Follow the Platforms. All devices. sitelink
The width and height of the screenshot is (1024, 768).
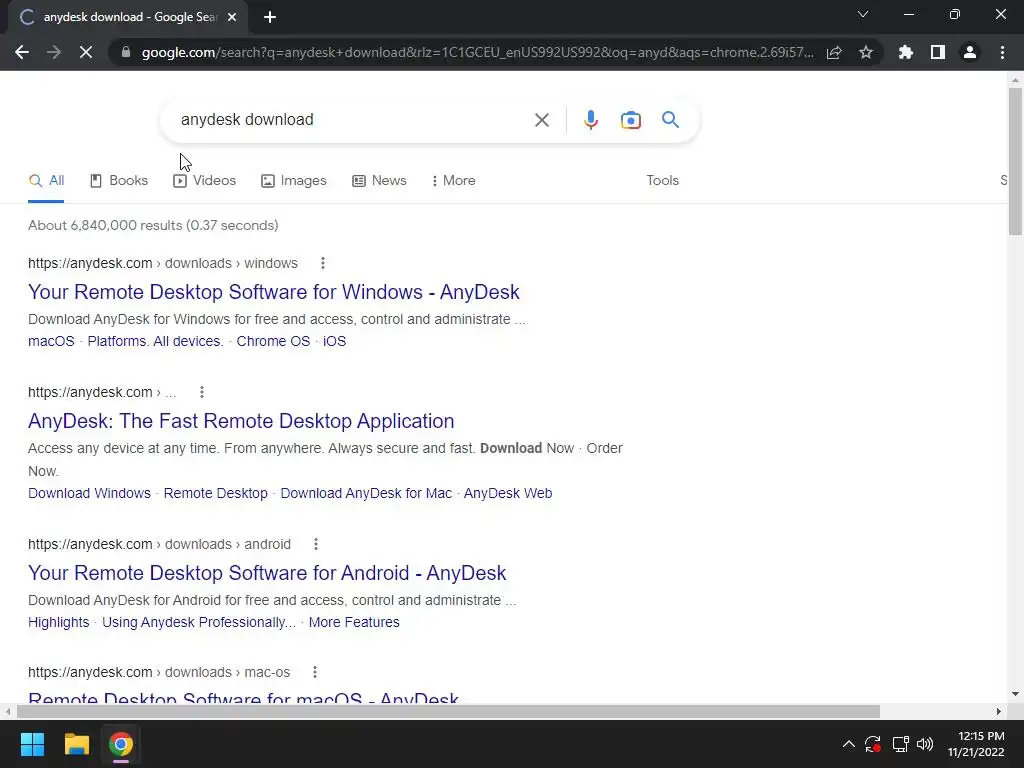[x=155, y=341]
